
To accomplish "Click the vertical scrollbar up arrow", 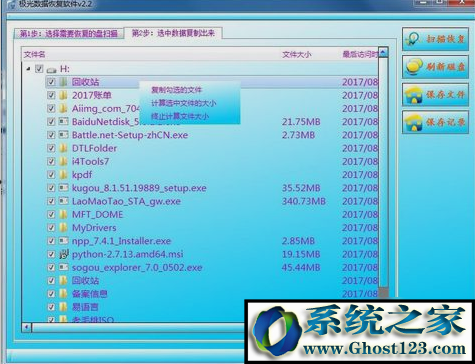I will [x=383, y=52].
